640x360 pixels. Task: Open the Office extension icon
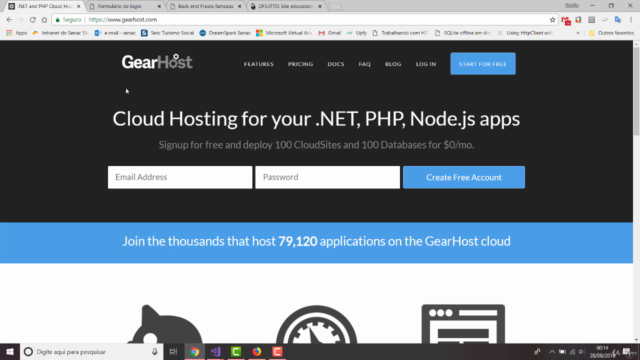578,20
